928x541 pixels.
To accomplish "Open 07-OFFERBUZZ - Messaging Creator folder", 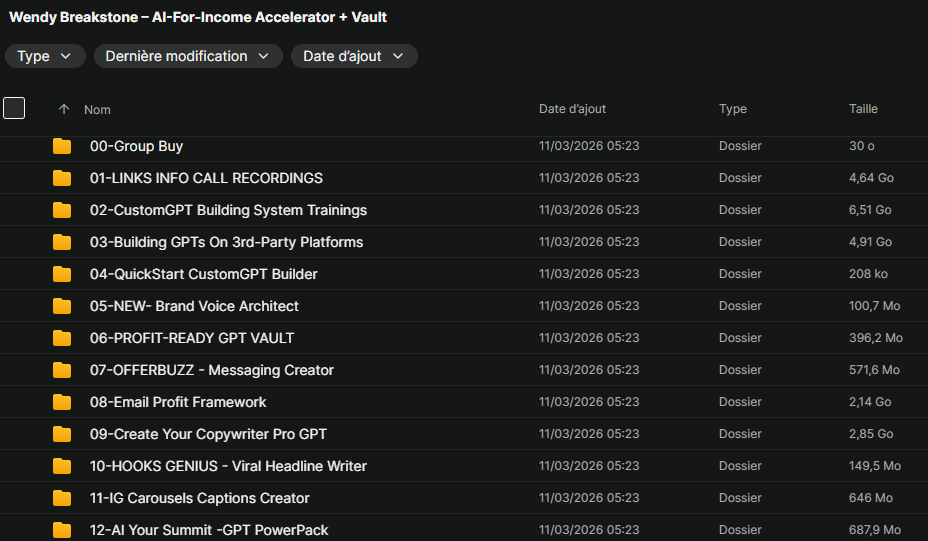I will pyautogui.click(x=212, y=370).
